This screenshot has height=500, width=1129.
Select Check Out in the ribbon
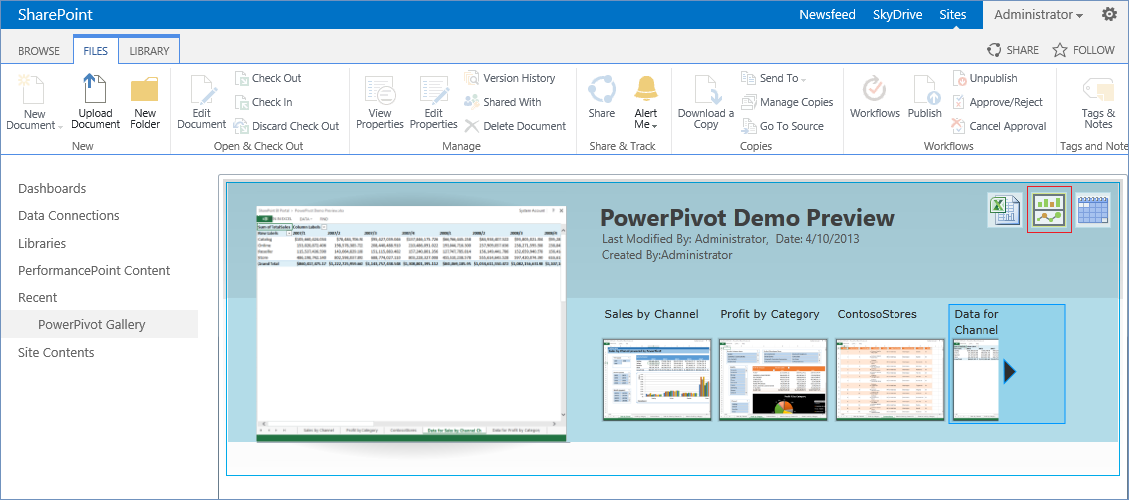pos(268,78)
